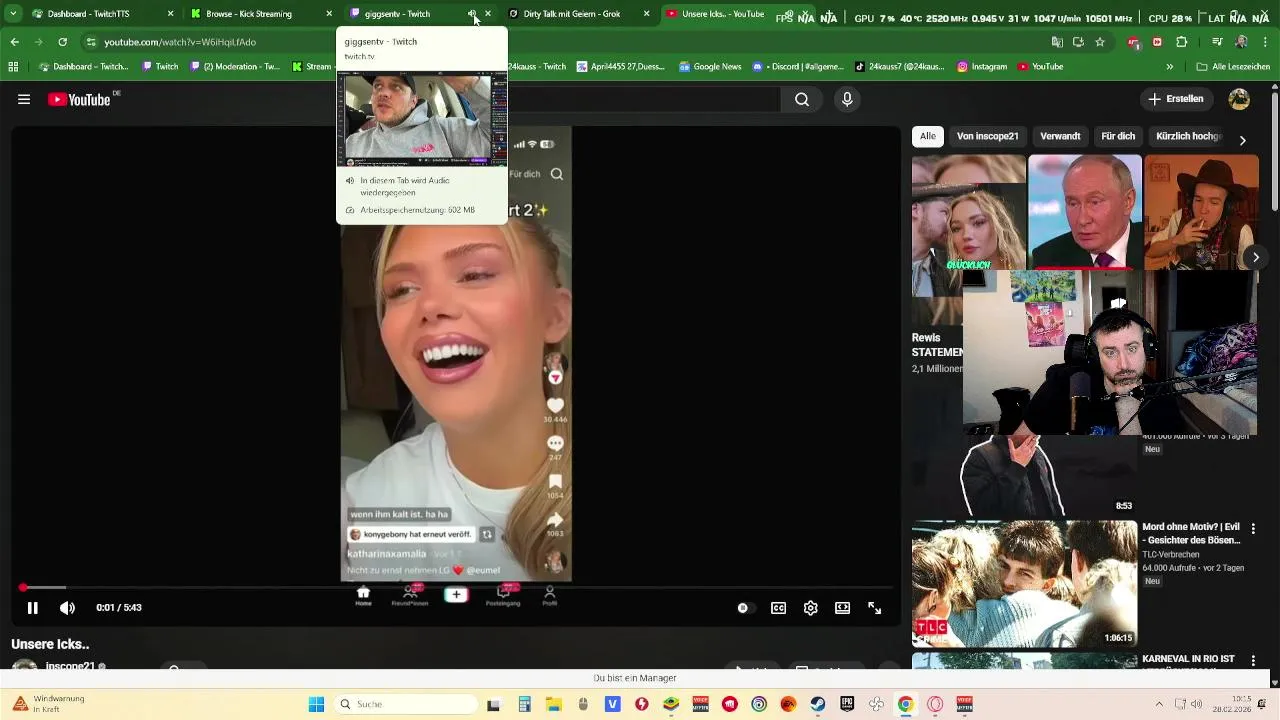Open the Mord ohne Motiv TLC thumbnail
The image size is (1280, 720).
(x=1024, y=584)
